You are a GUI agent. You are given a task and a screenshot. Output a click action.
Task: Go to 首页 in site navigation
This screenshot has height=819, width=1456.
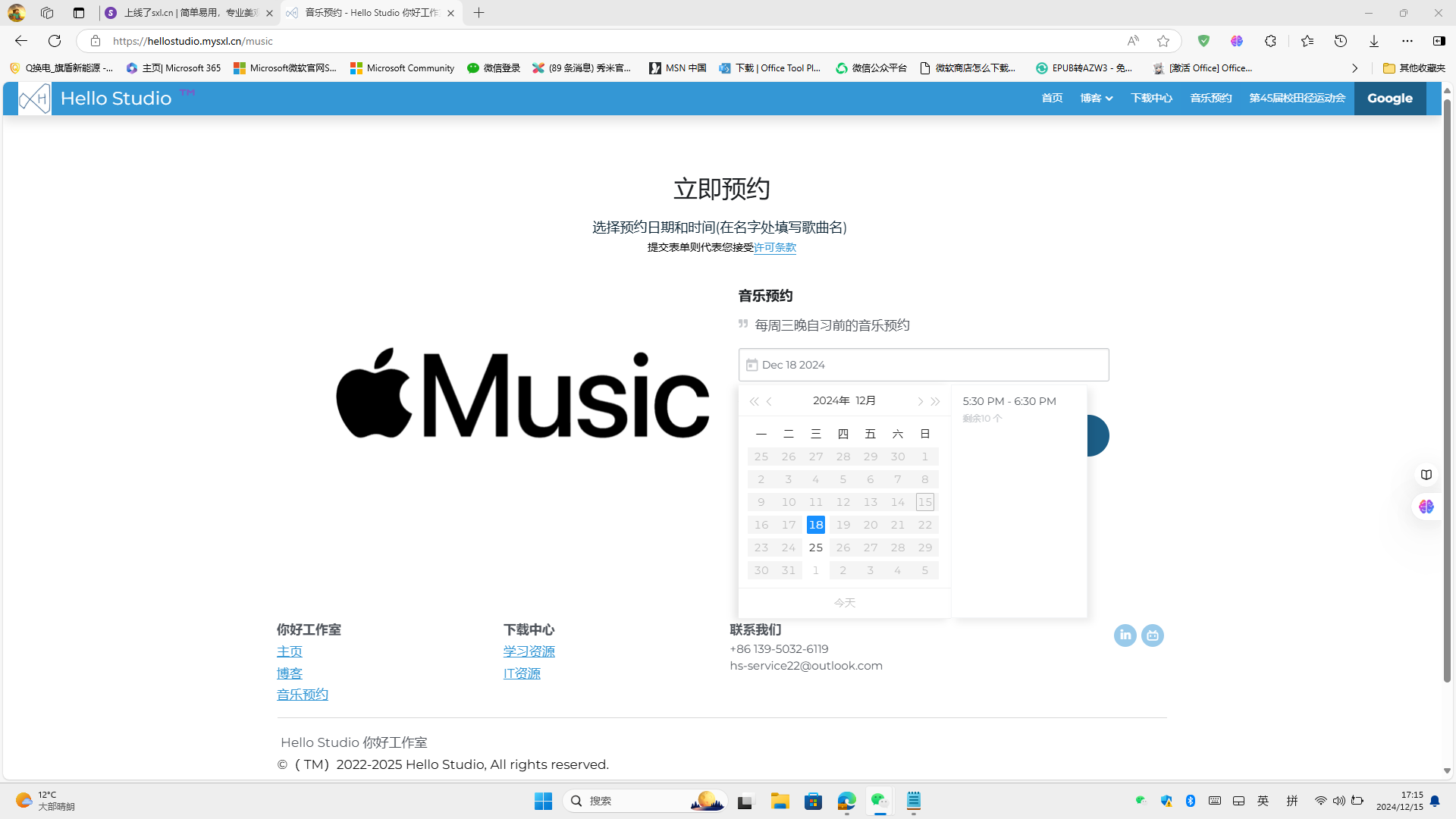tap(1052, 99)
